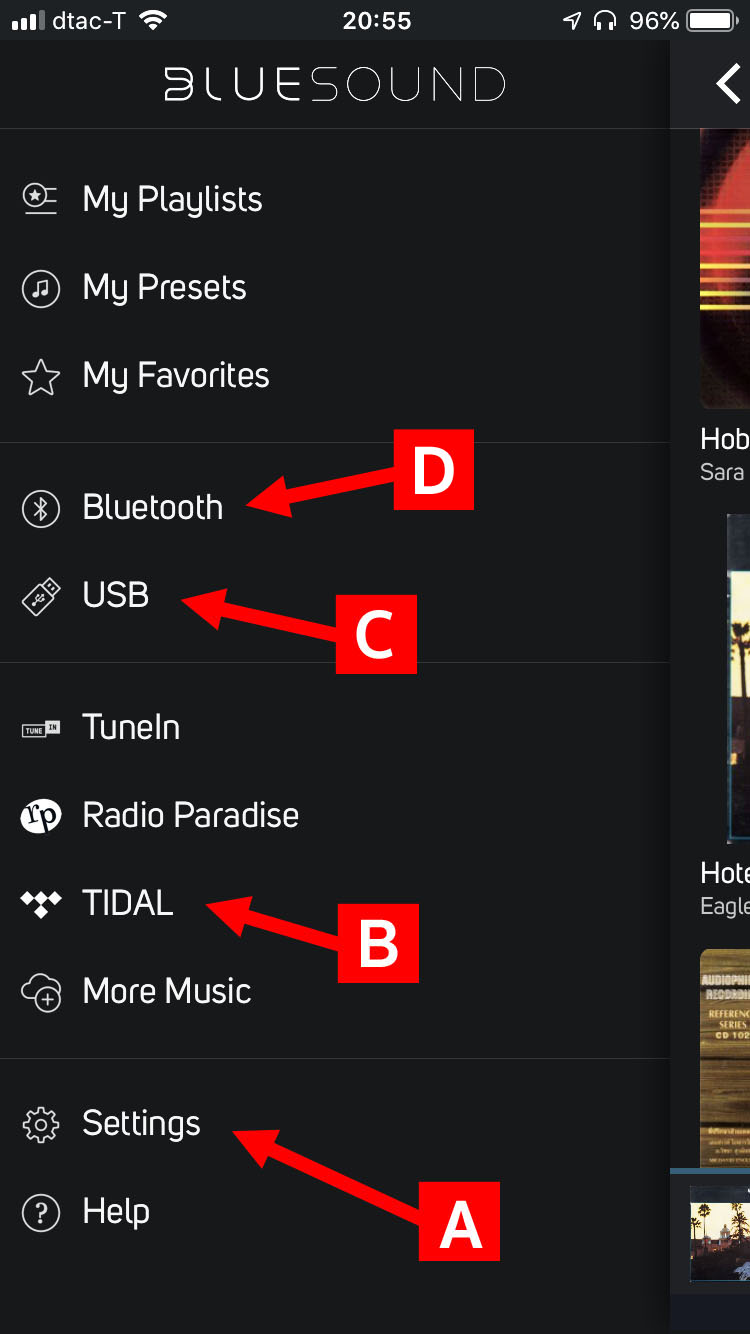Tap the TuneIn logo icon

click(x=41, y=728)
